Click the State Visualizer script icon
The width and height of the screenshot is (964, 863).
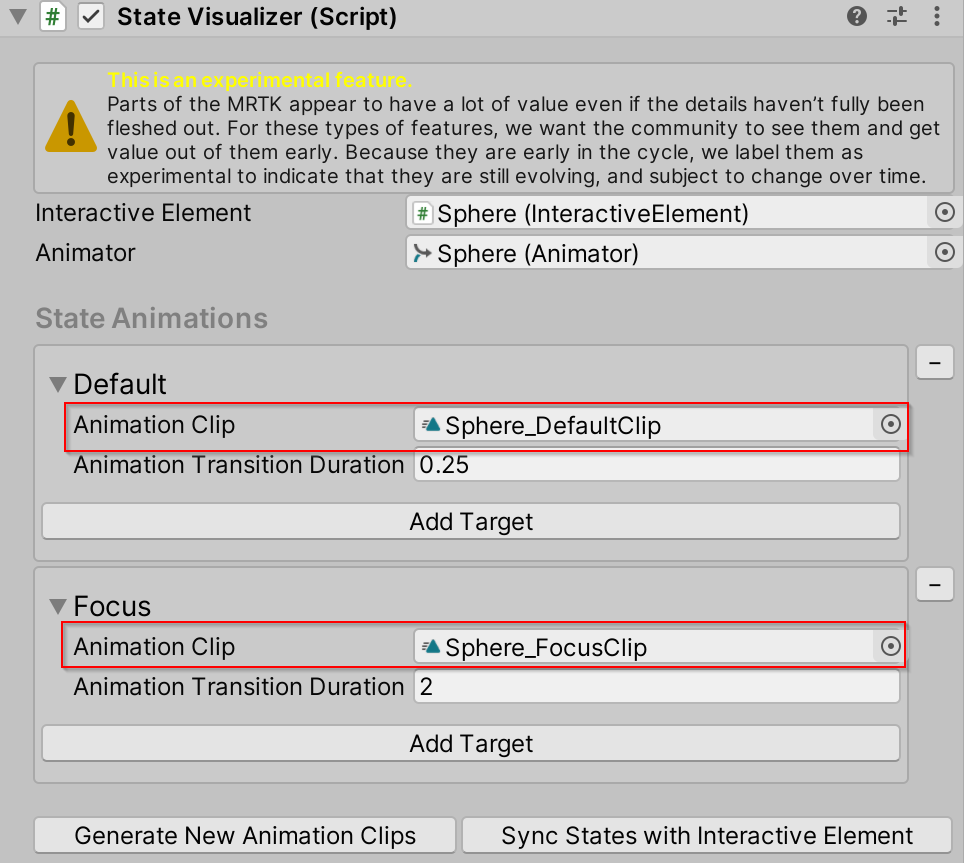point(53,17)
